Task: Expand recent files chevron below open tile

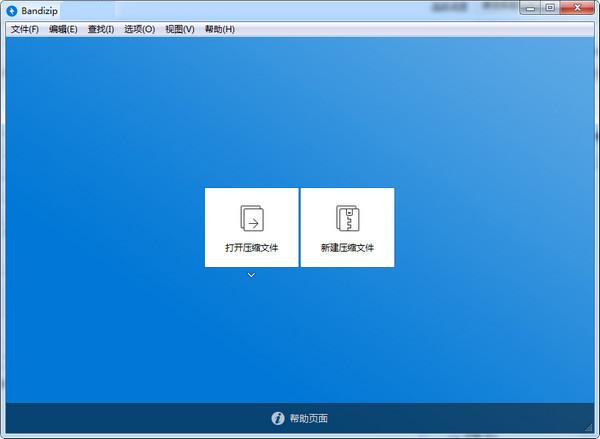Action: coord(251,275)
